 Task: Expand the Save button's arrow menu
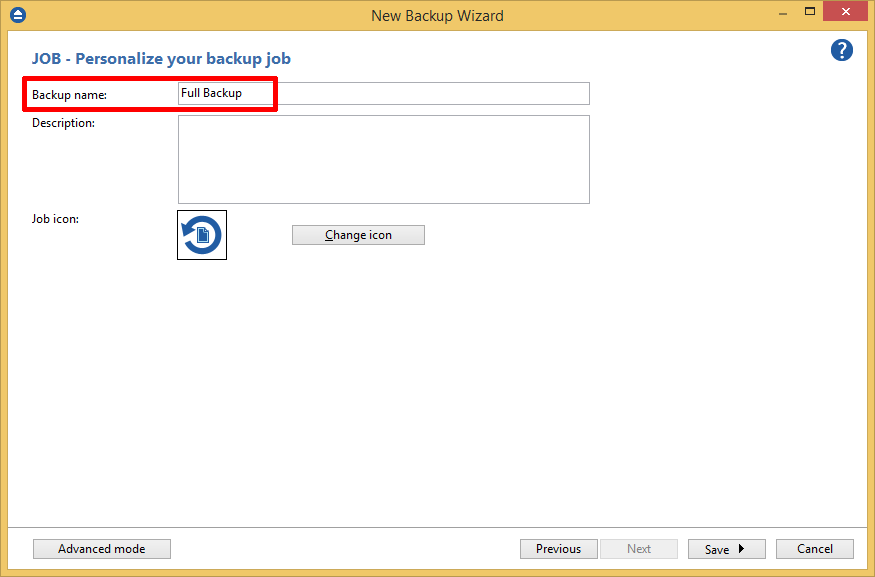pos(742,549)
